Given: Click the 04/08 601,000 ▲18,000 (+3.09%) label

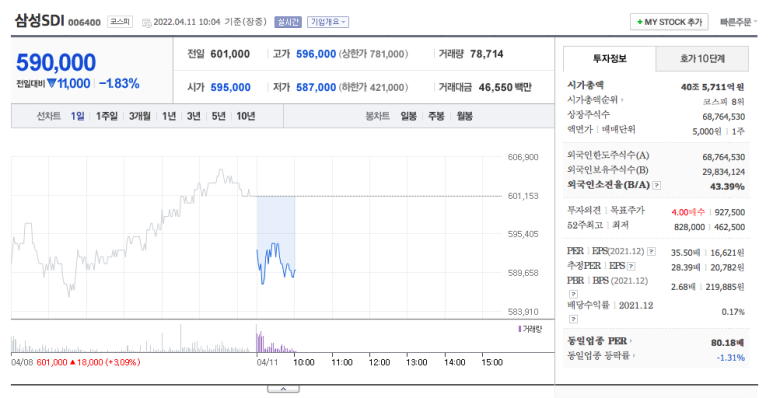Looking at the screenshot, I should (x=76, y=362).
